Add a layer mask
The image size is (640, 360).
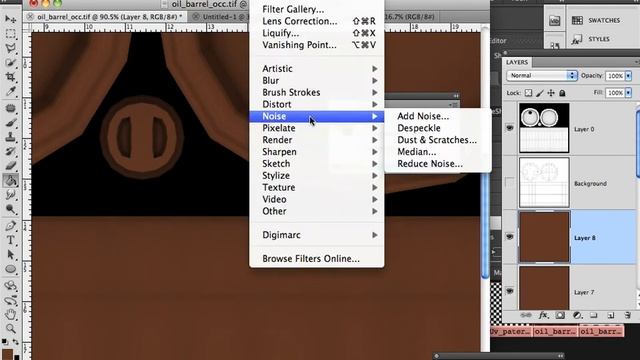pos(560,316)
